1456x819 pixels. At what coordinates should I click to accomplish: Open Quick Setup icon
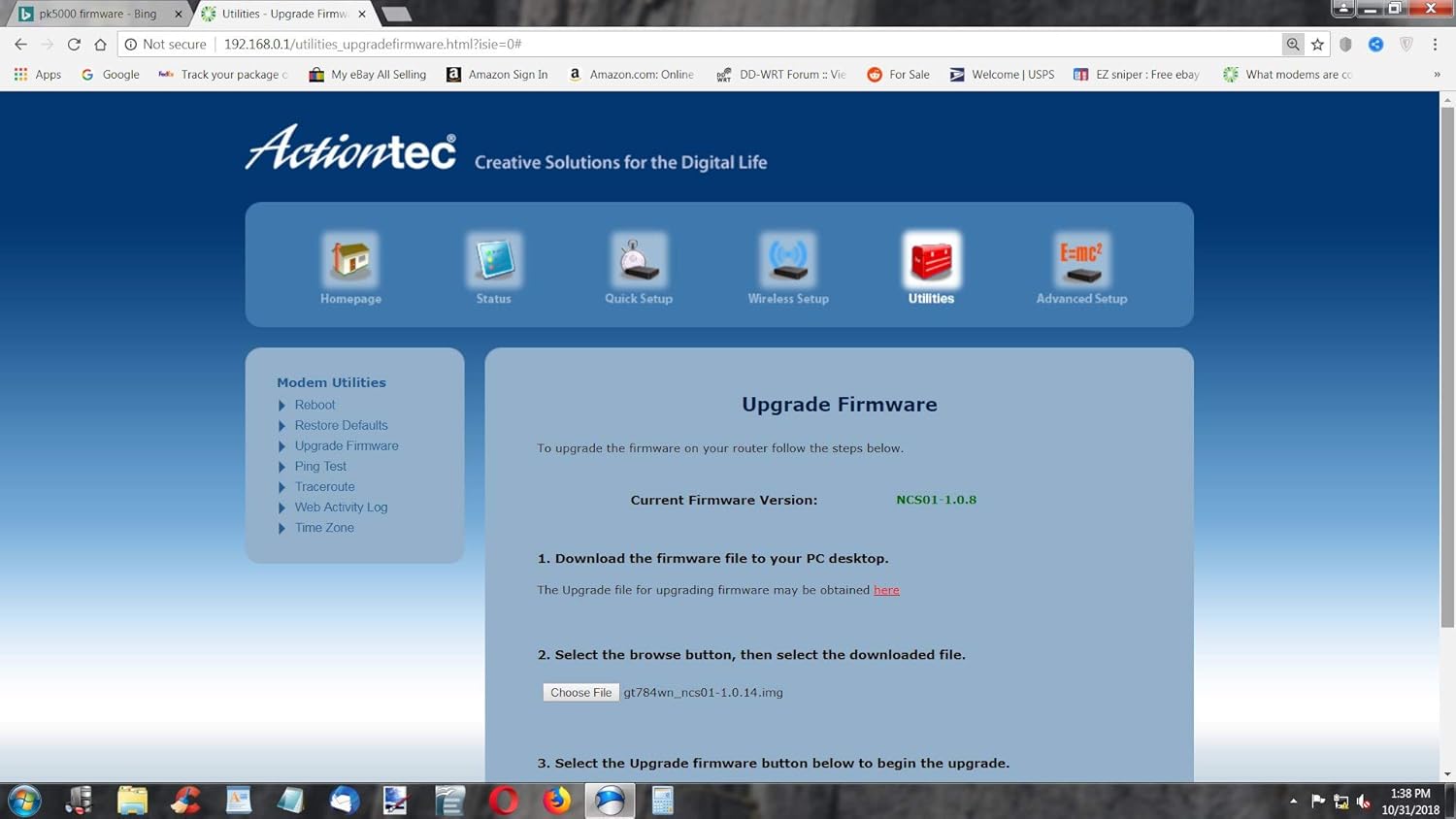638,260
